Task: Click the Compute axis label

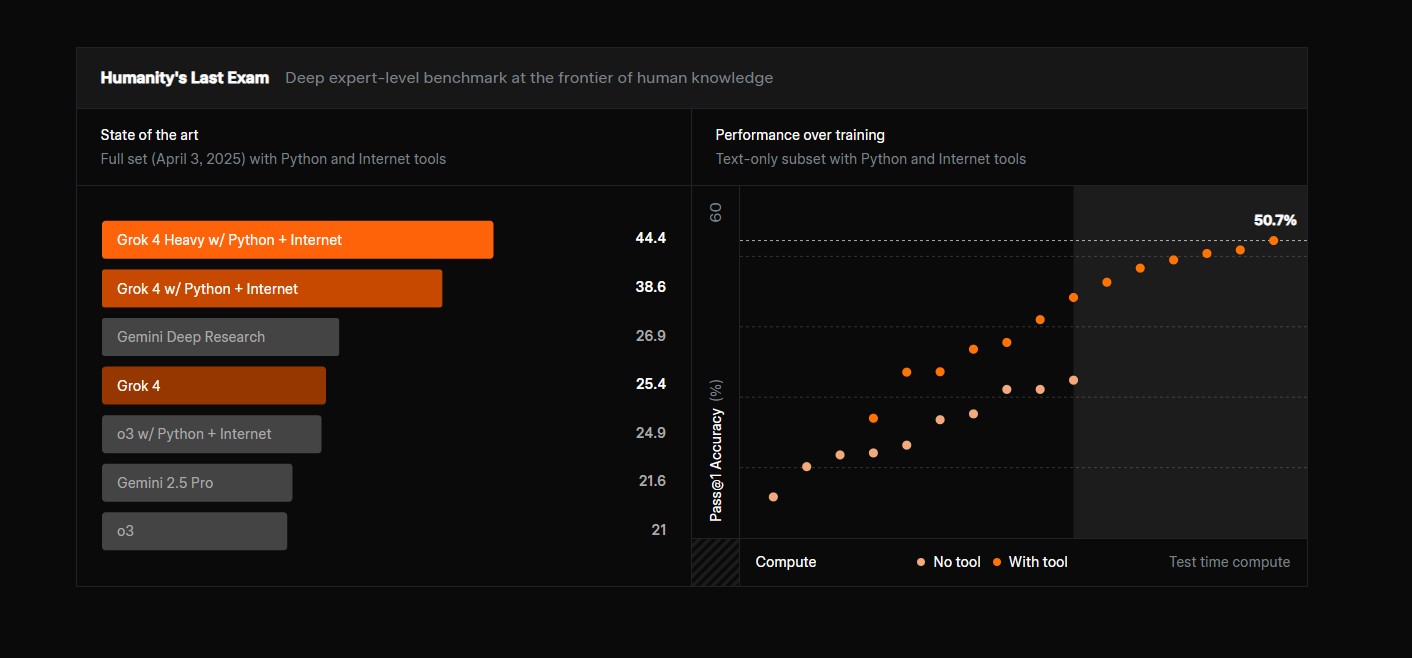Action: click(x=786, y=562)
